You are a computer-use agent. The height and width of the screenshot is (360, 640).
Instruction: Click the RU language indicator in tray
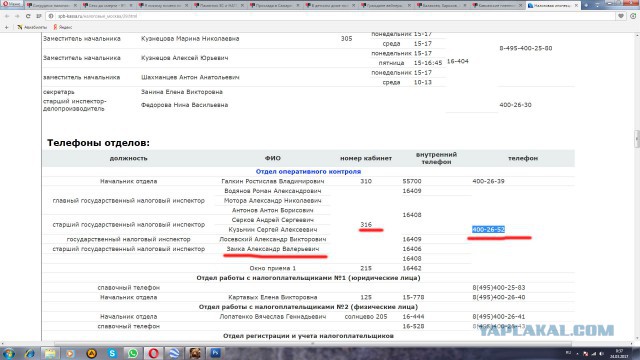click(569, 353)
